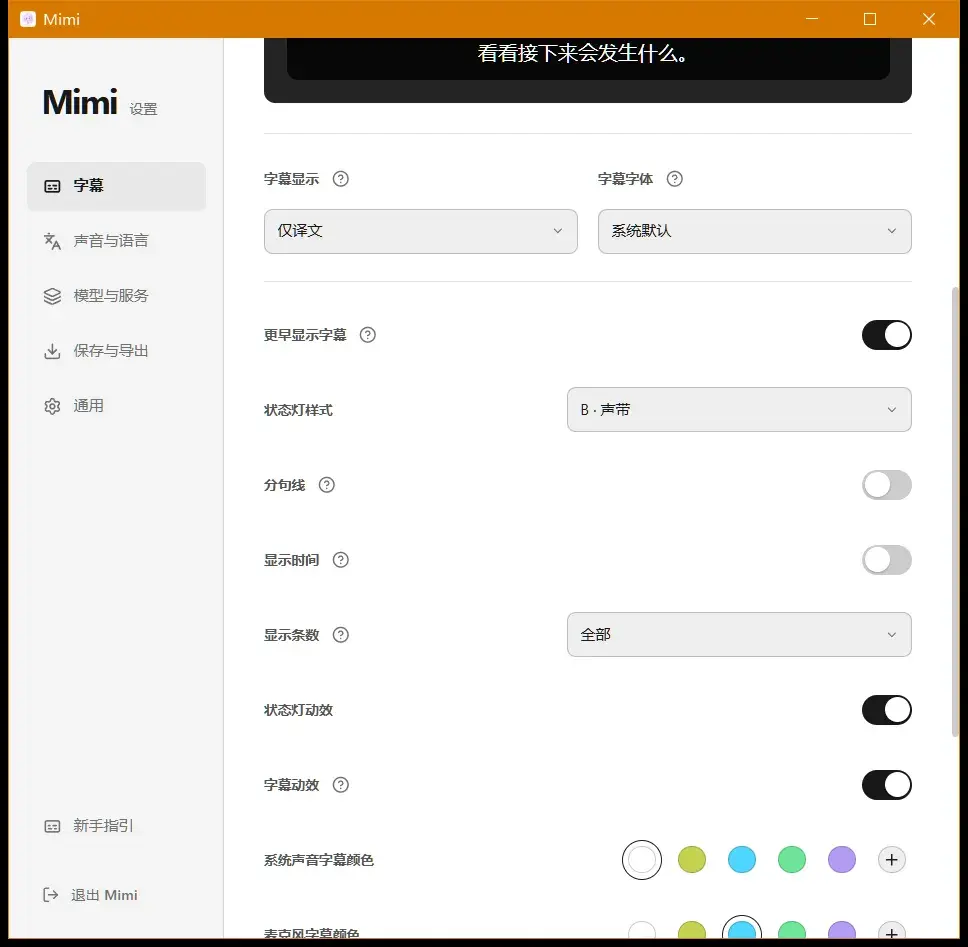Open the 字幕显示 dropdown showing 仅译文
Viewport: 968px width, 947px height.
420,231
